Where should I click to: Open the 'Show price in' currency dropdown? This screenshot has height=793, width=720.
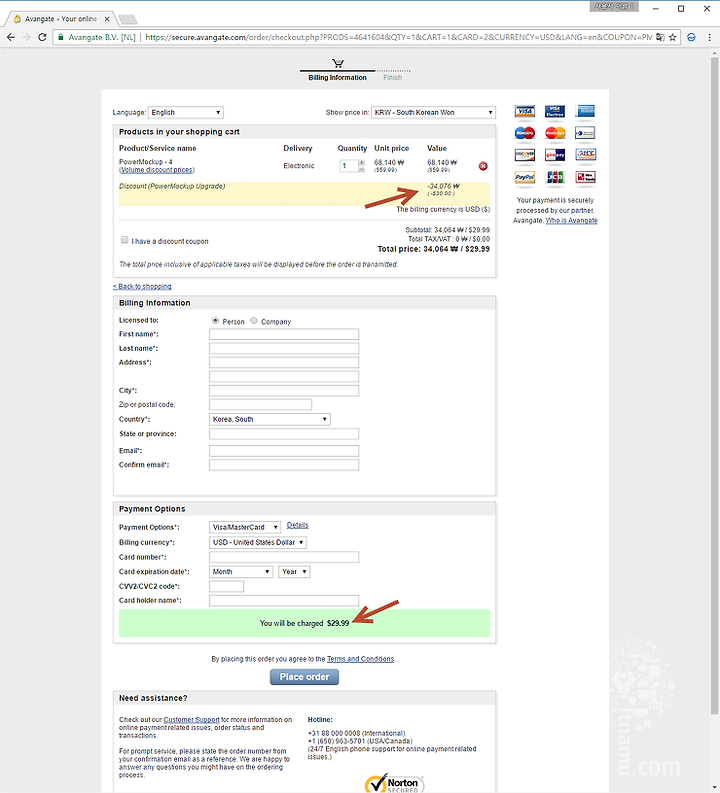click(x=433, y=112)
